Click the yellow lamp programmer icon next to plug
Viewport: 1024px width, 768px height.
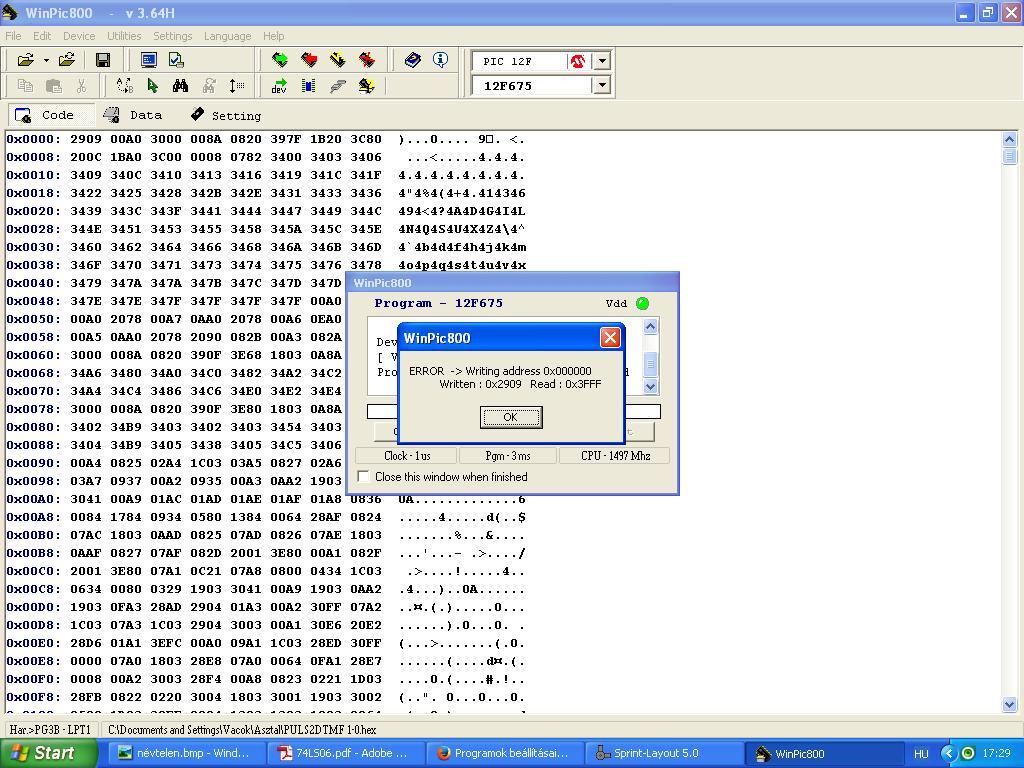click(366, 86)
